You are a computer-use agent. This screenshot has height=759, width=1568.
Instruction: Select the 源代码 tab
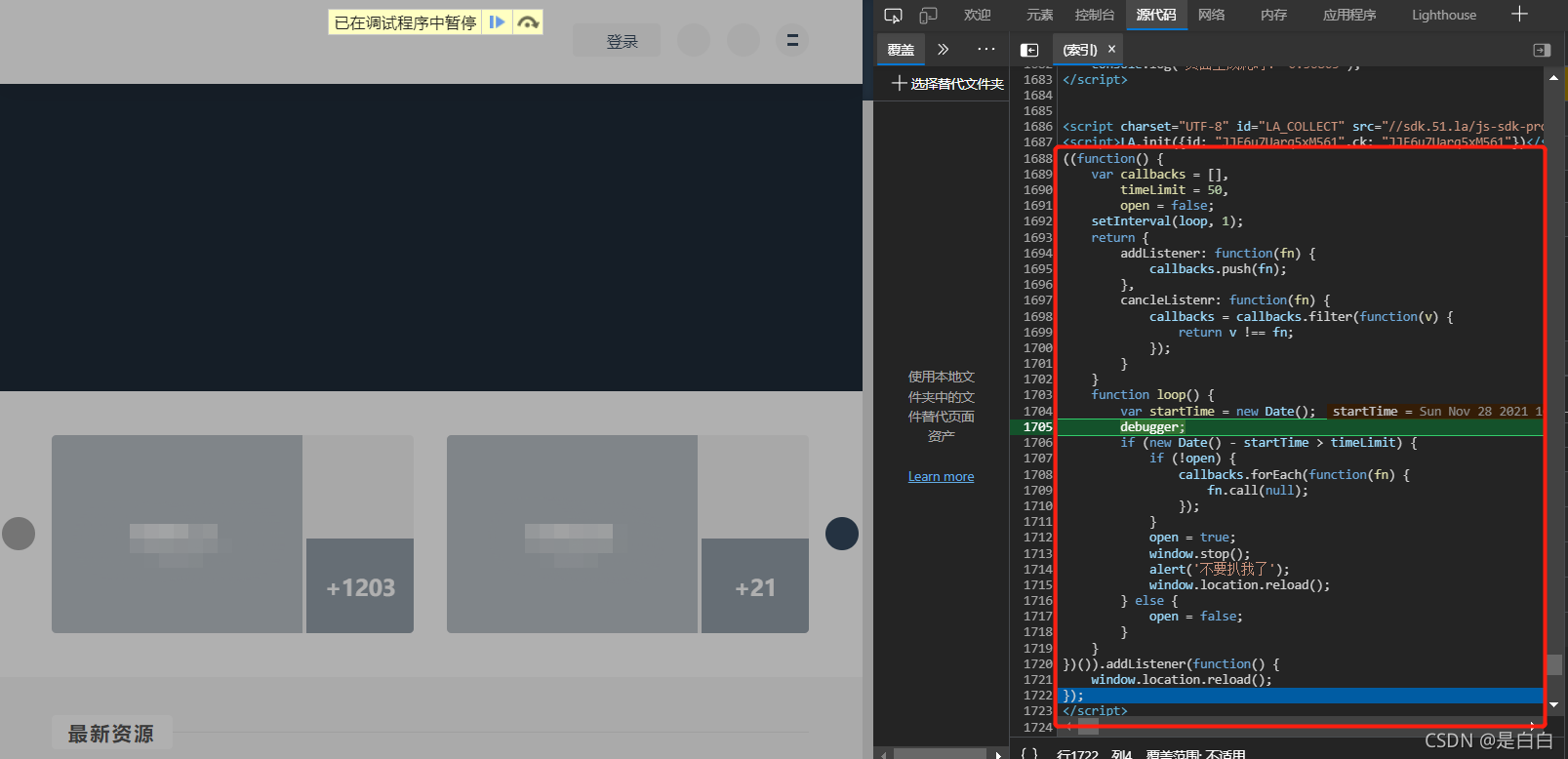[x=1156, y=15]
